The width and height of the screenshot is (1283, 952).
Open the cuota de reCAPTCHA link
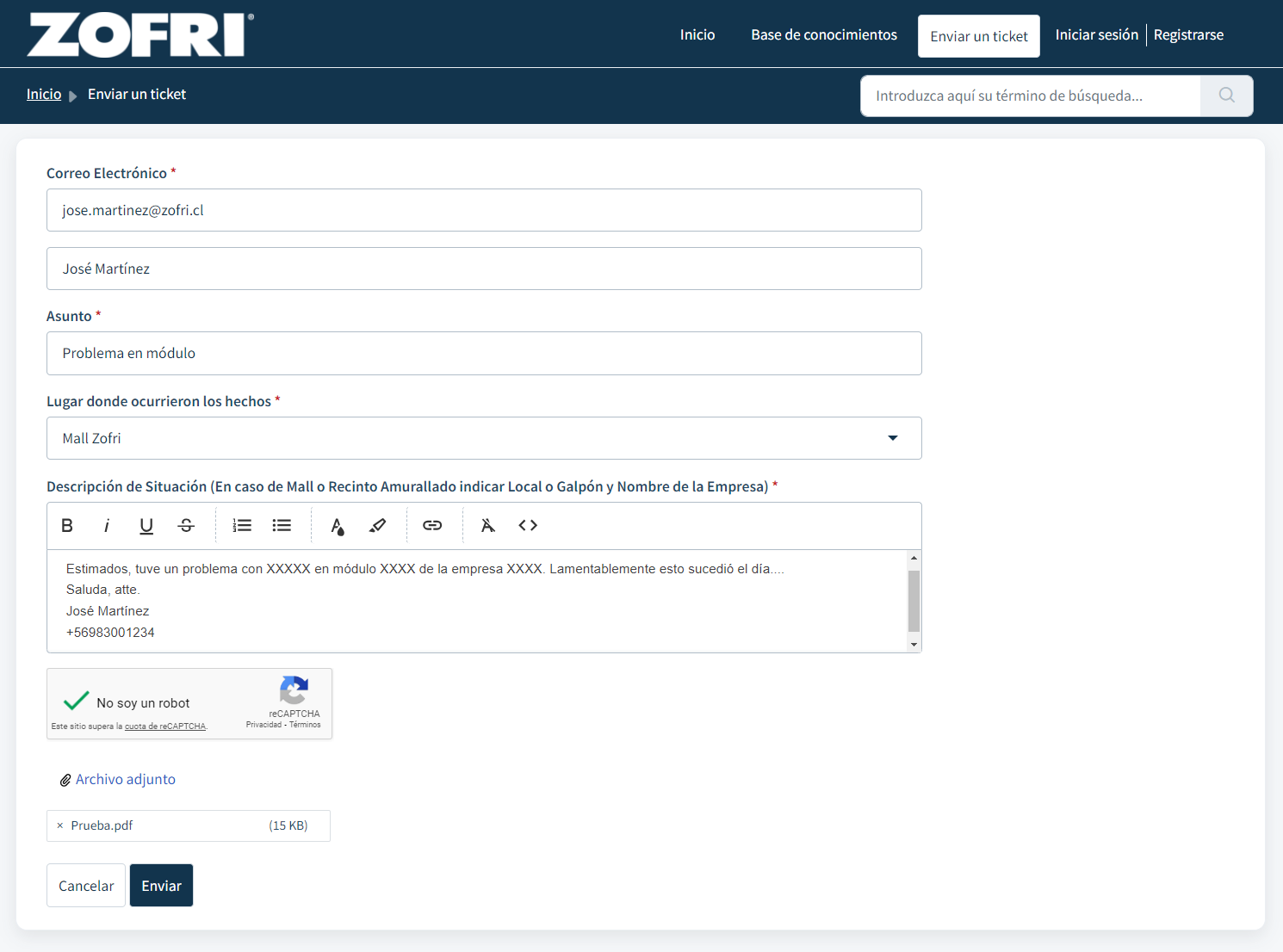[165, 726]
